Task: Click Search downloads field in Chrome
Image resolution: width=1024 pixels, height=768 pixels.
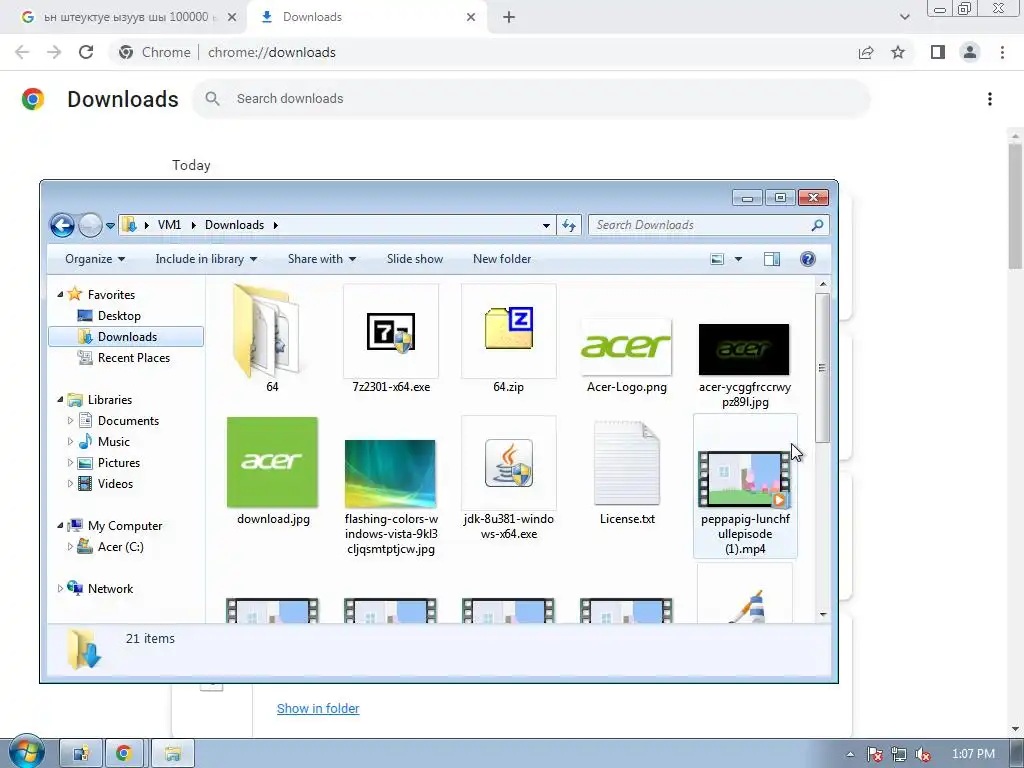Action: click(x=531, y=99)
